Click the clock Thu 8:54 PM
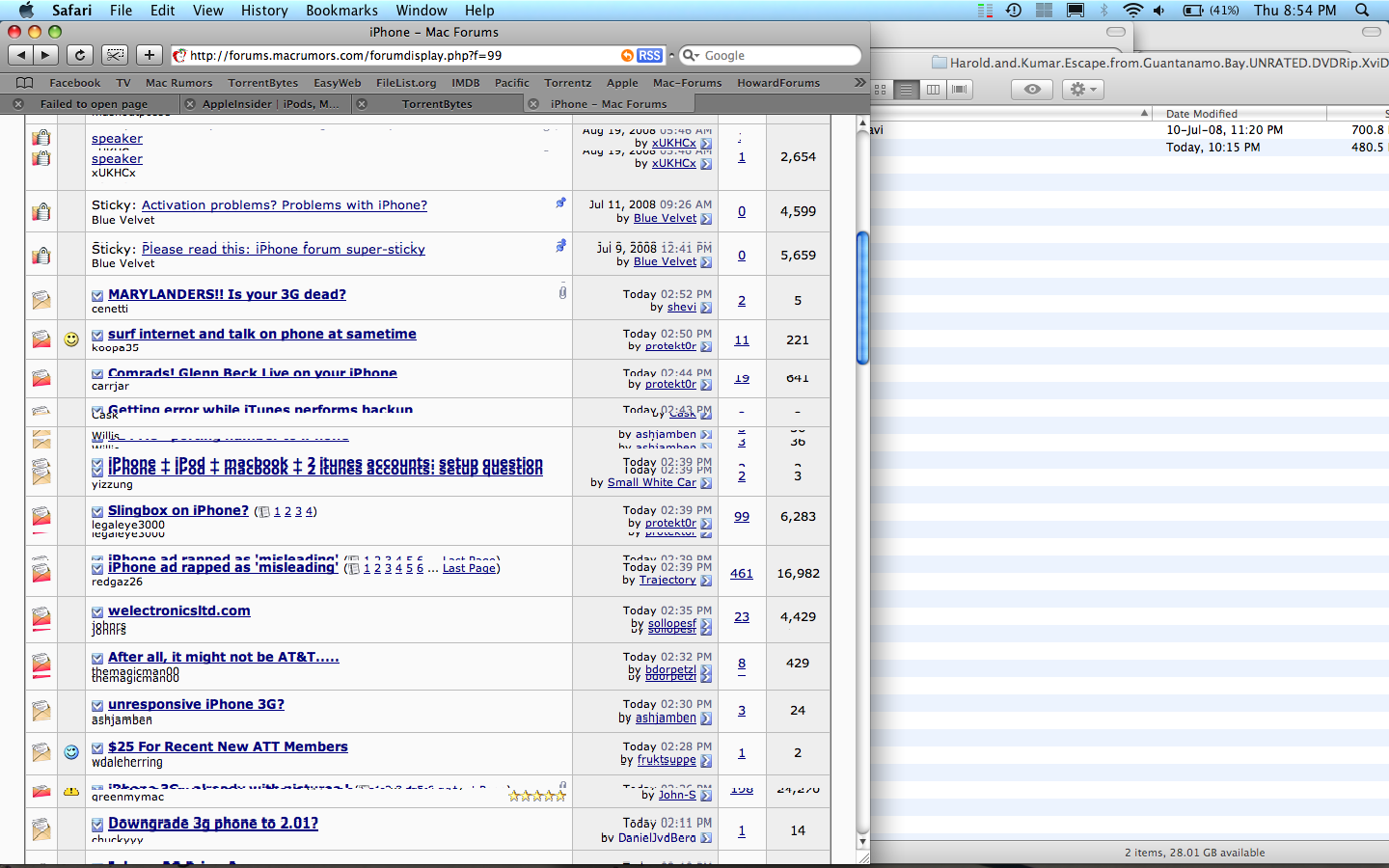The height and width of the screenshot is (868, 1389). point(1294,10)
